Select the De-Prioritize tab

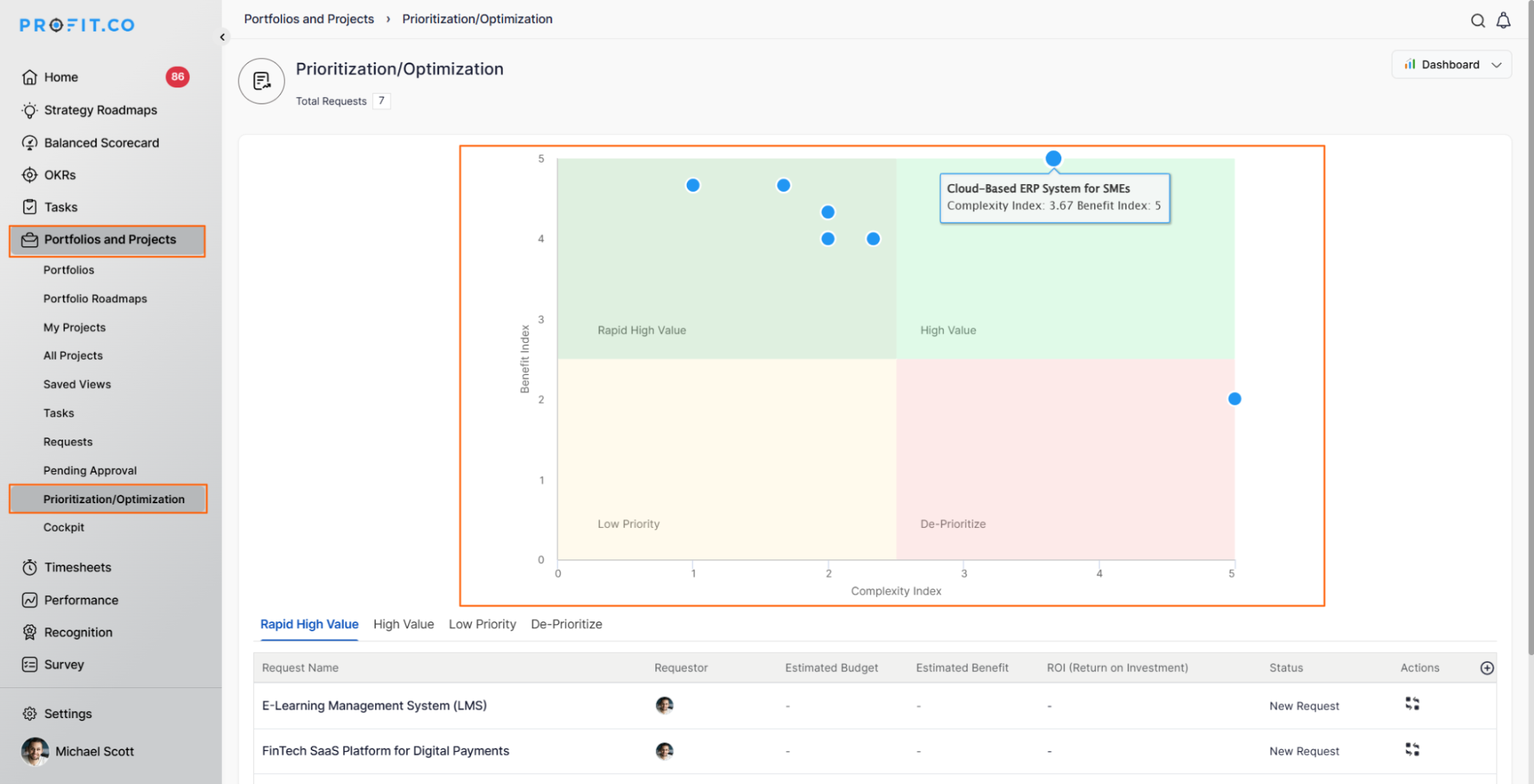[566, 624]
